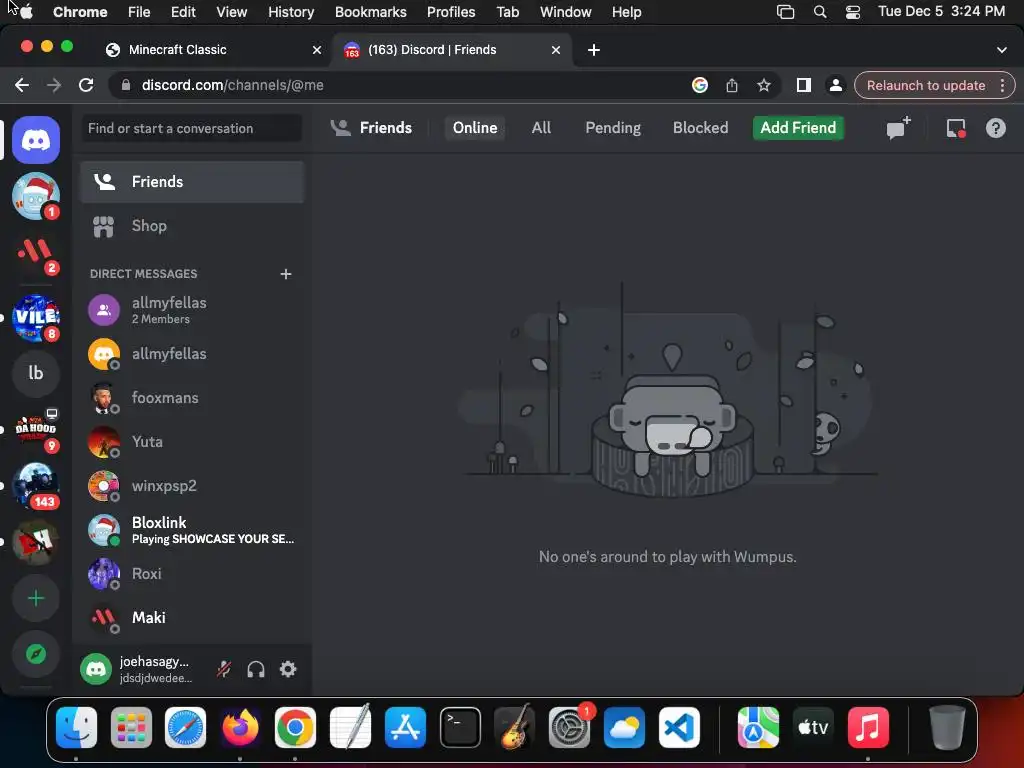
Task: Open allmyfellas 2 Members group DM
Action: [x=192, y=310]
